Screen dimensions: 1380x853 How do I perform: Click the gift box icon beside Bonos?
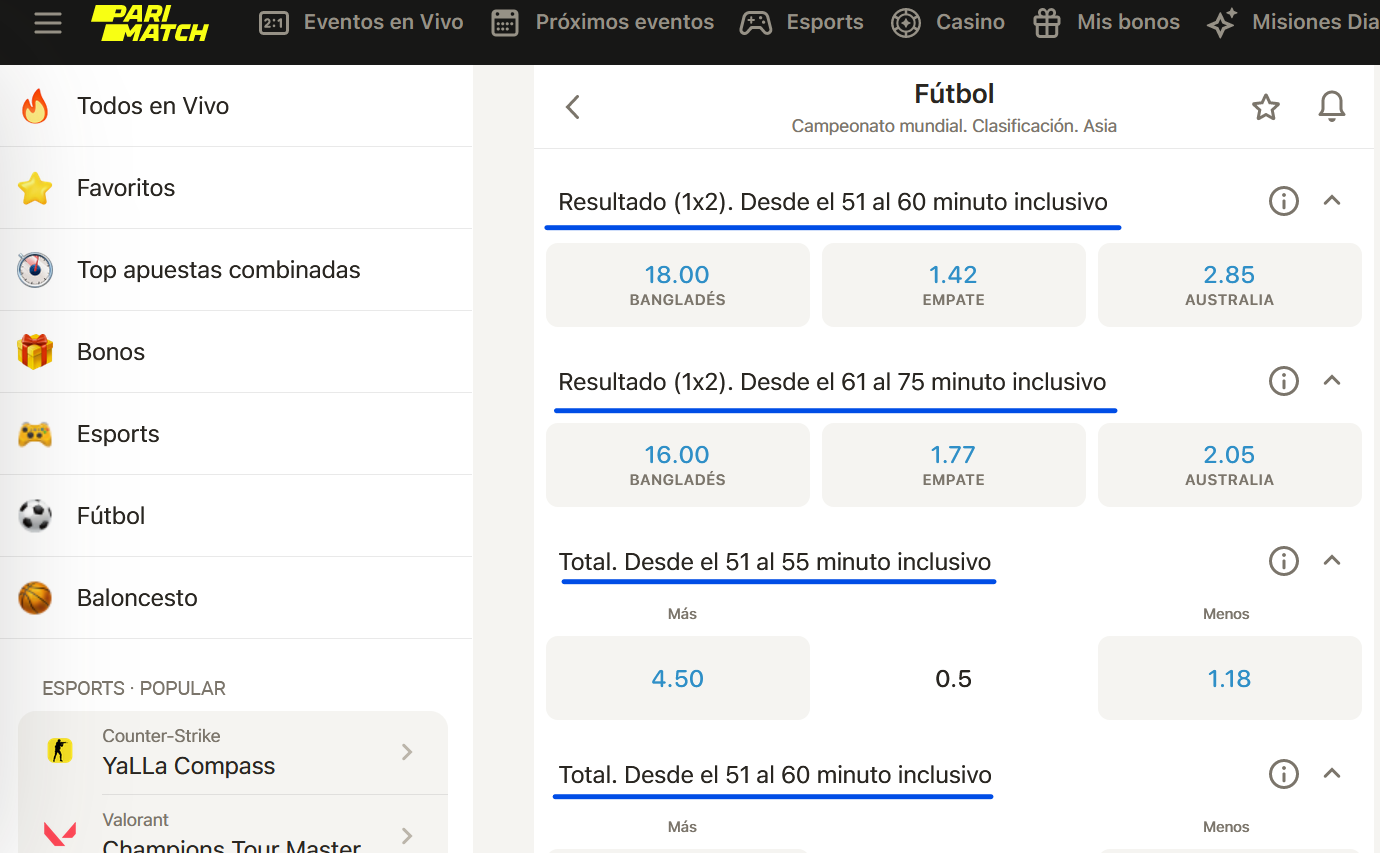(35, 352)
